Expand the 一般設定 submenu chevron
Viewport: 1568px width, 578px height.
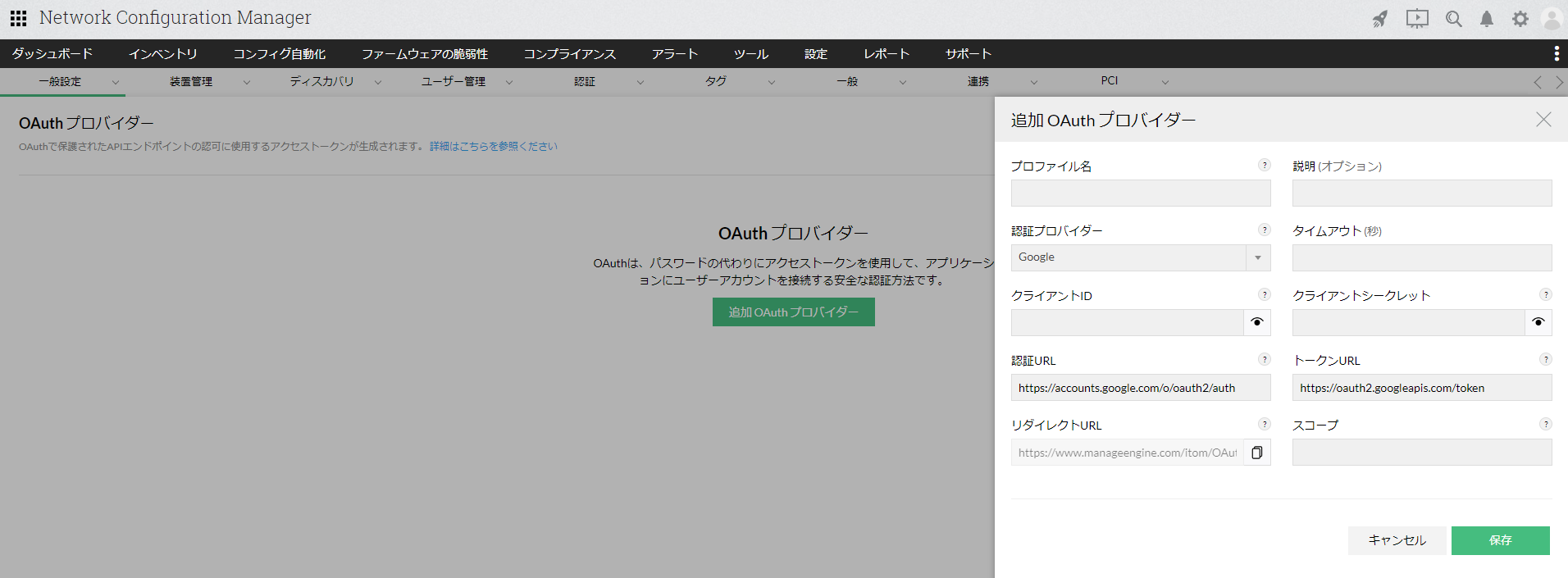coord(116,82)
